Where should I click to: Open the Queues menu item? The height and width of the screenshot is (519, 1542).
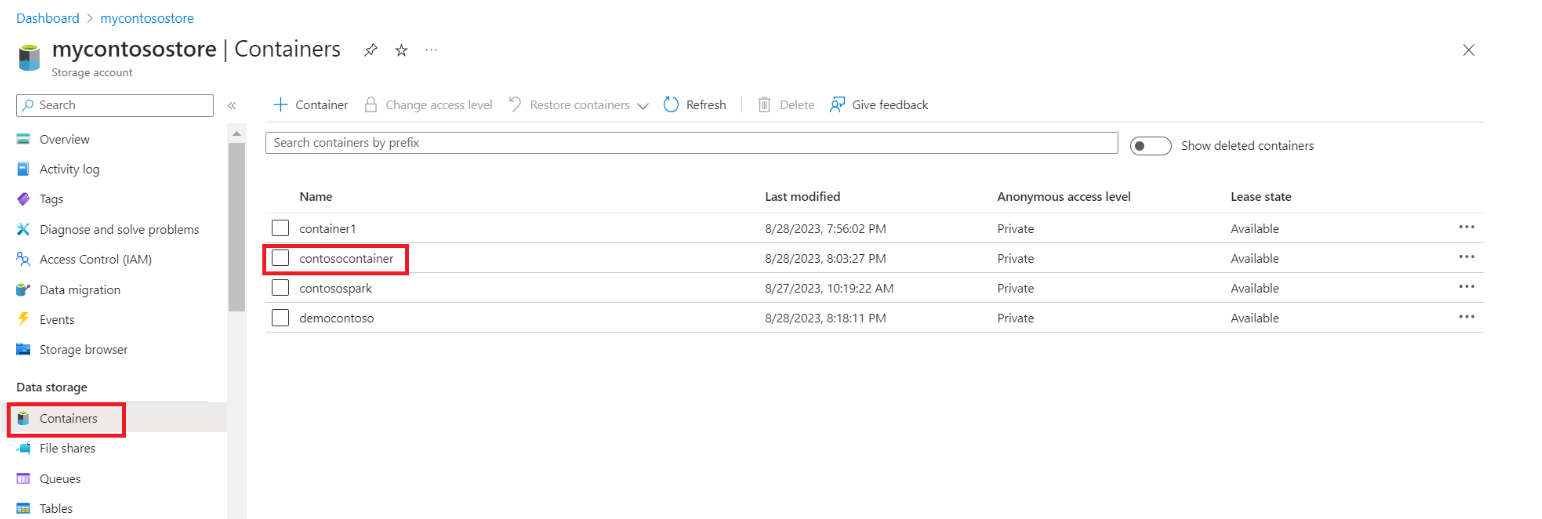pos(60,478)
